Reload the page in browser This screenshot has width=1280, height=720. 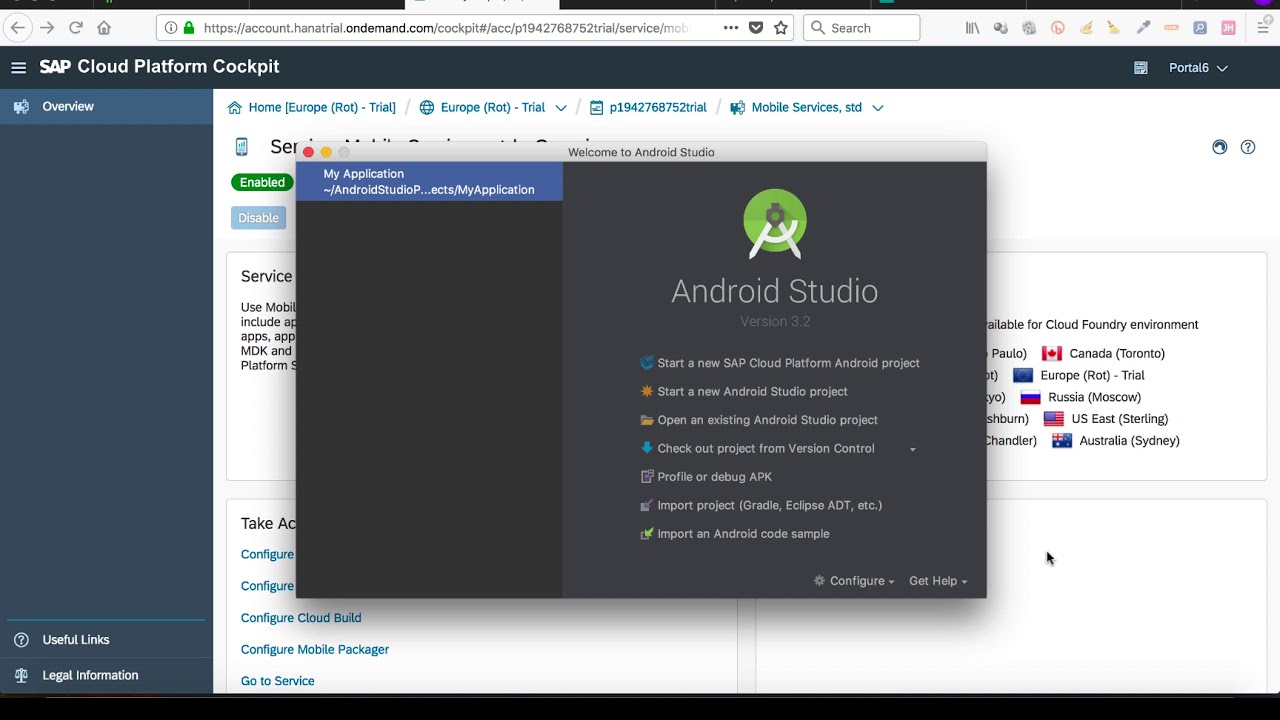(75, 28)
